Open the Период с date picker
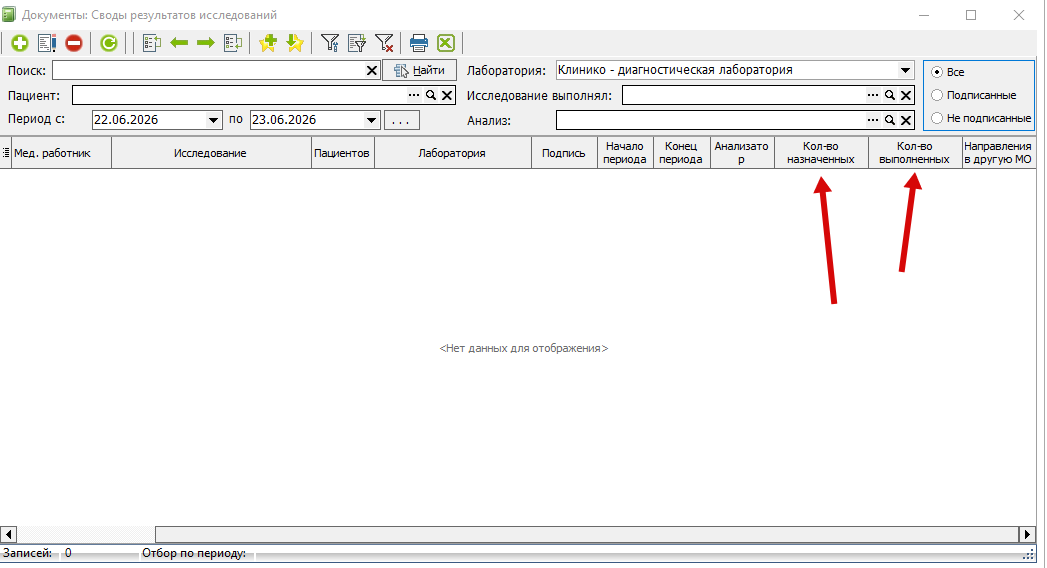The width and height of the screenshot is (1047, 568). click(x=213, y=120)
